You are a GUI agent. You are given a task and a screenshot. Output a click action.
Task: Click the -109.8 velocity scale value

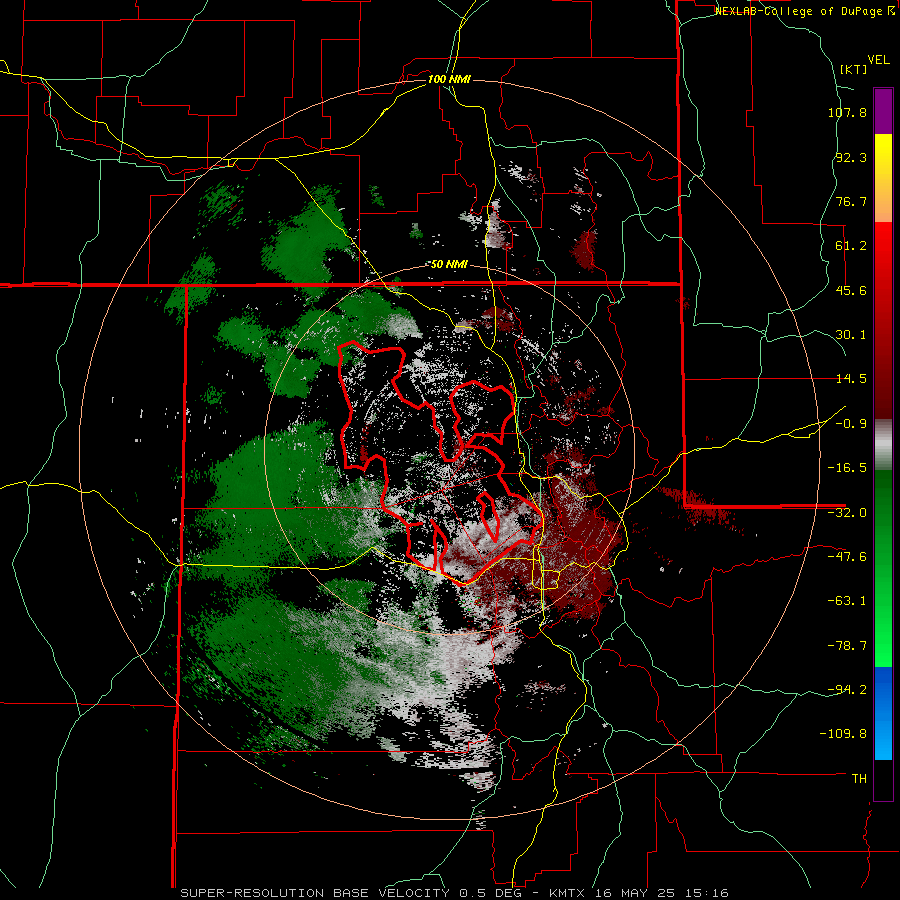pyautogui.click(x=843, y=734)
